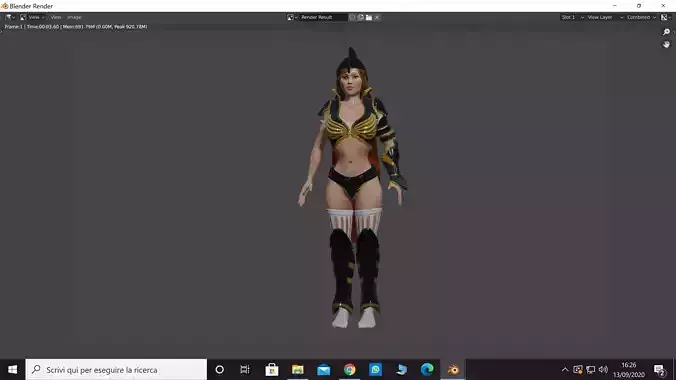Open the notification center icon

(659, 370)
